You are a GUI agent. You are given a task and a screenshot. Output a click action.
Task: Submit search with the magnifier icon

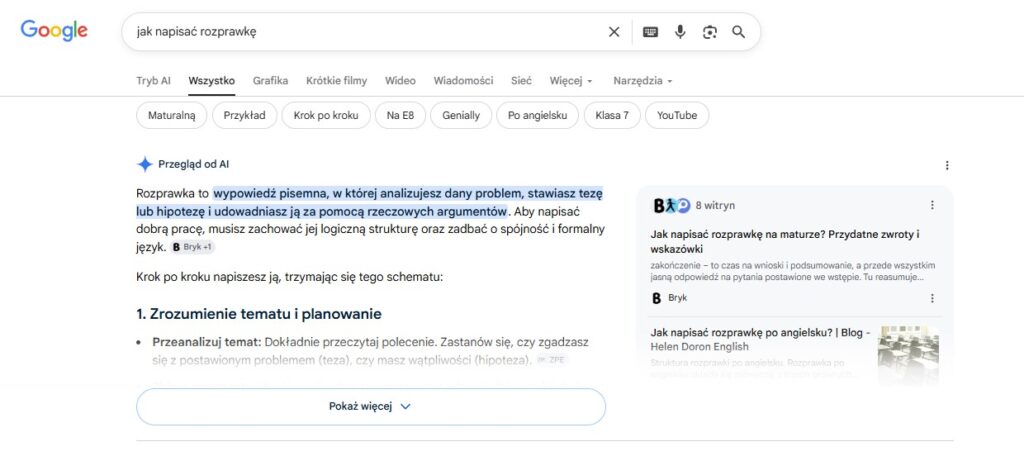click(x=739, y=32)
